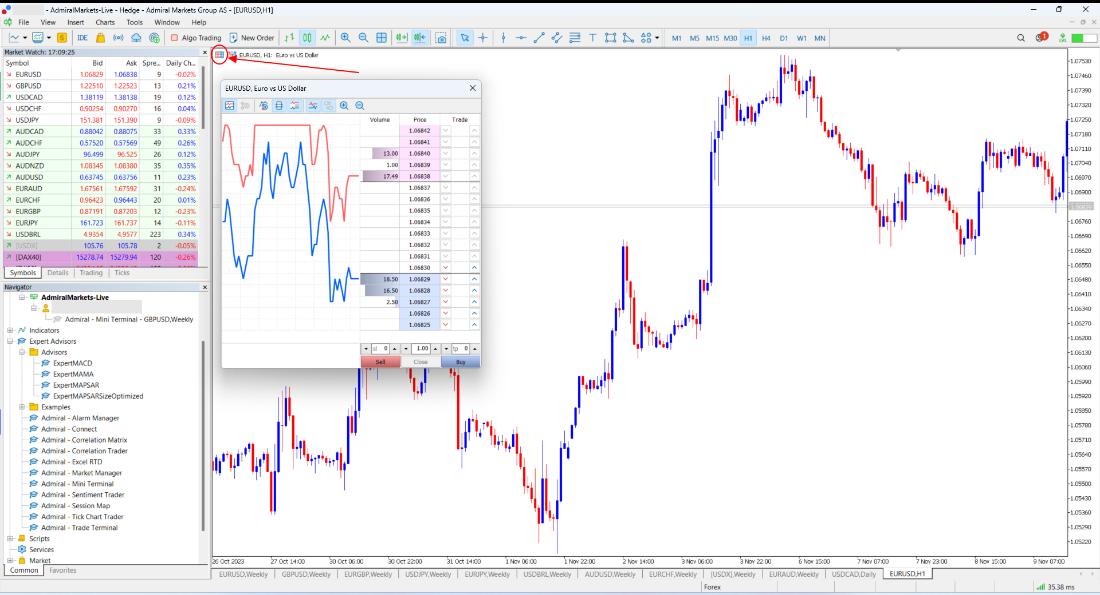Viewport: 1100px width, 595px height.
Task: Zoom out on the main chart
Action: click(x=363, y=38)
